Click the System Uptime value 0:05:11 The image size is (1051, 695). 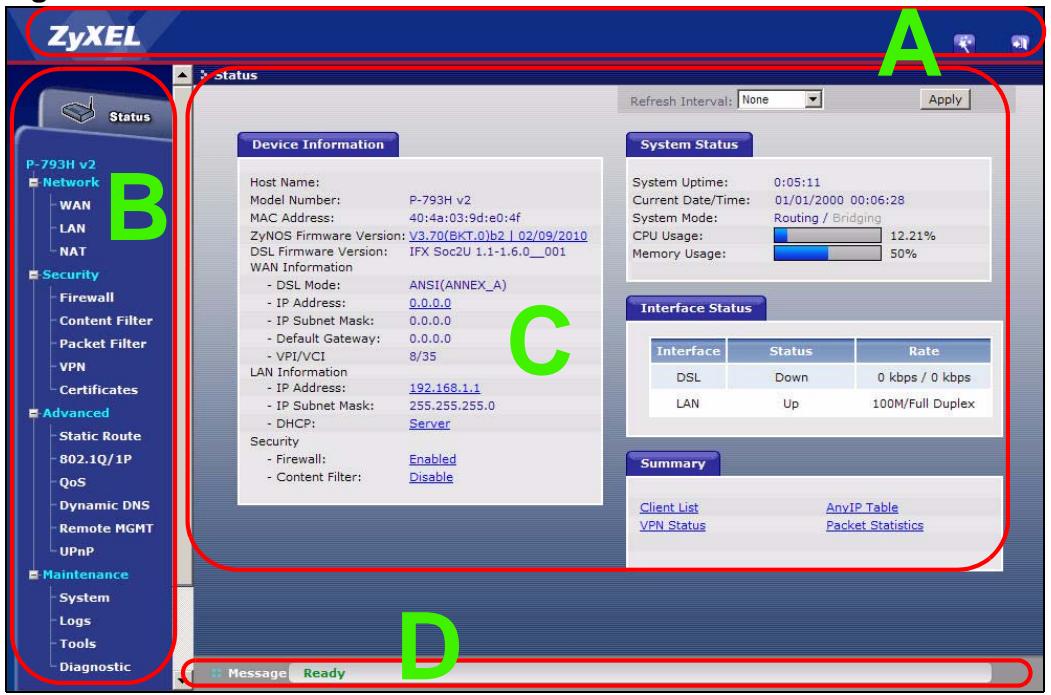pyautogui.click(x=796, y=182)
